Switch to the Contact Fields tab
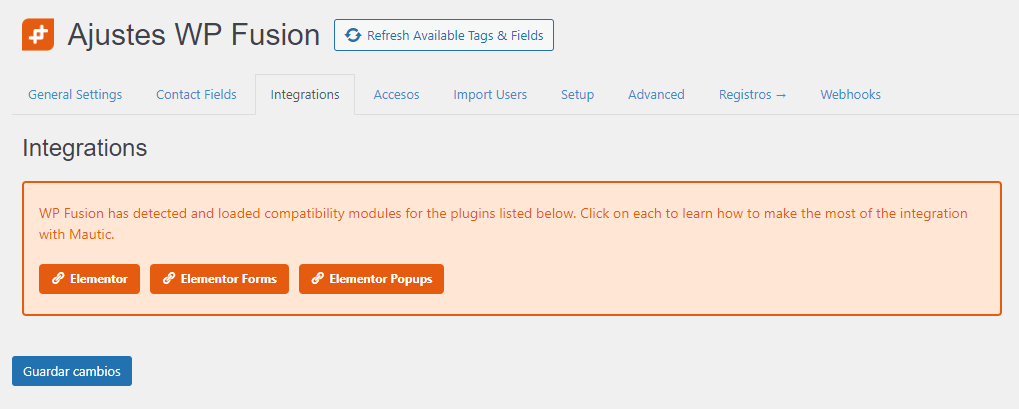 (196, 95)
